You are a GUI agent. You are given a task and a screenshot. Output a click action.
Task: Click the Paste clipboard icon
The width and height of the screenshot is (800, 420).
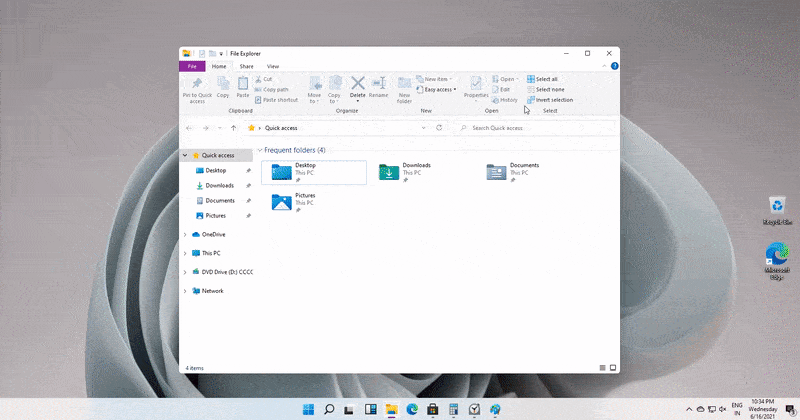244,85
